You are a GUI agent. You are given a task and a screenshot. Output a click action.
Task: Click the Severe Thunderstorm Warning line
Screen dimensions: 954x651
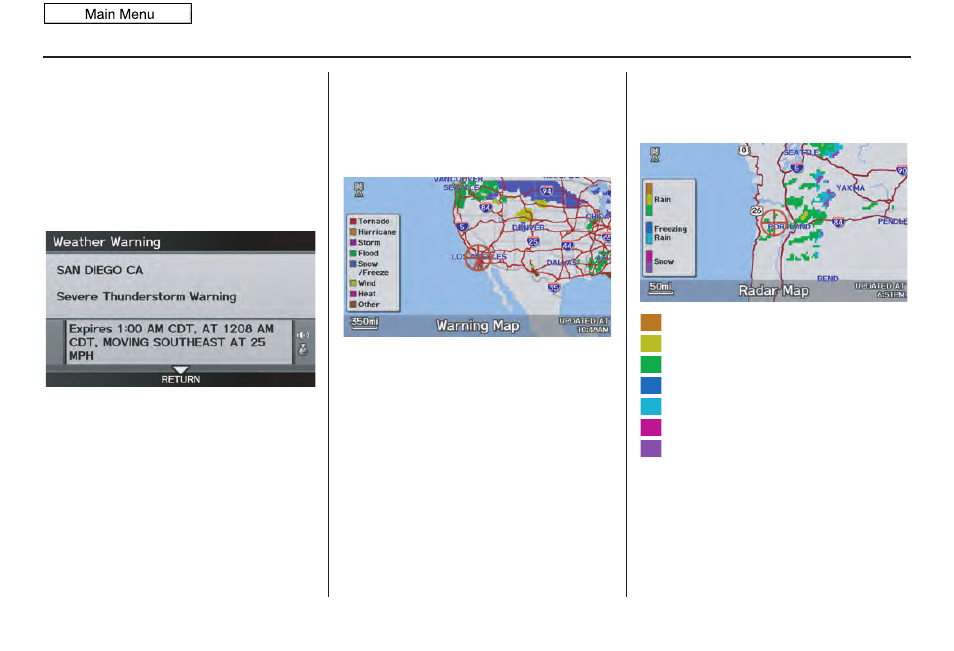[x=147, y=296]
